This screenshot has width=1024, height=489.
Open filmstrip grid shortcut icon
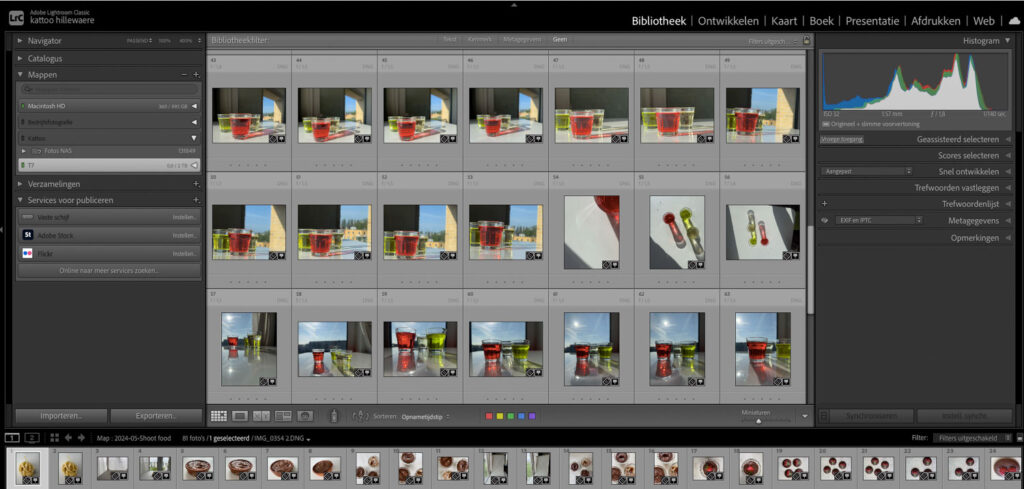pos(54,437)
